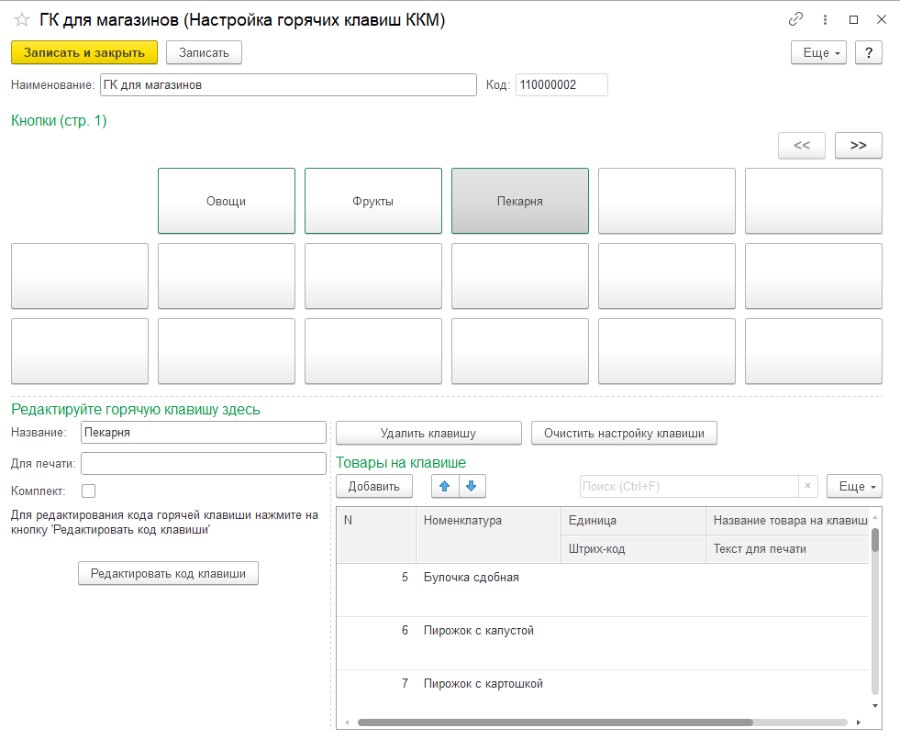Viewport: 900px width, 739px height.
Task: Select the Пекарня hotkey button
Action: click(x=520, y=201)
